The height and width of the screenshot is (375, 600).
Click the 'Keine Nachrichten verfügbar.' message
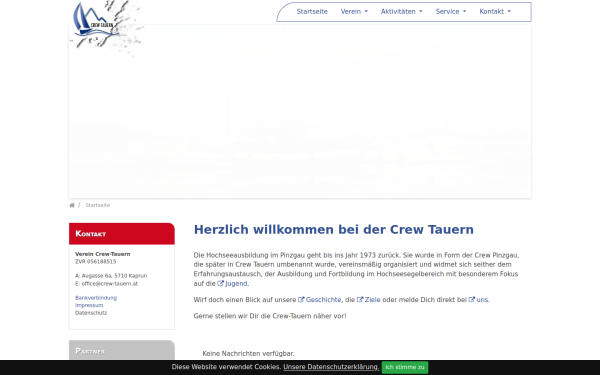point(248,354)
